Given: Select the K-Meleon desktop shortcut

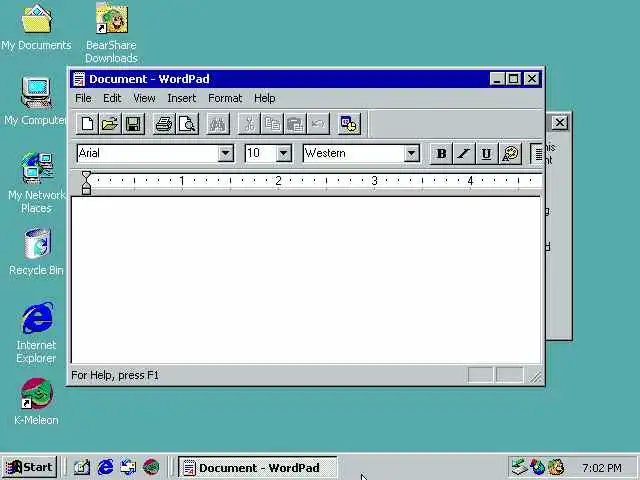Looking at the screenshot, I should point(36,402).
